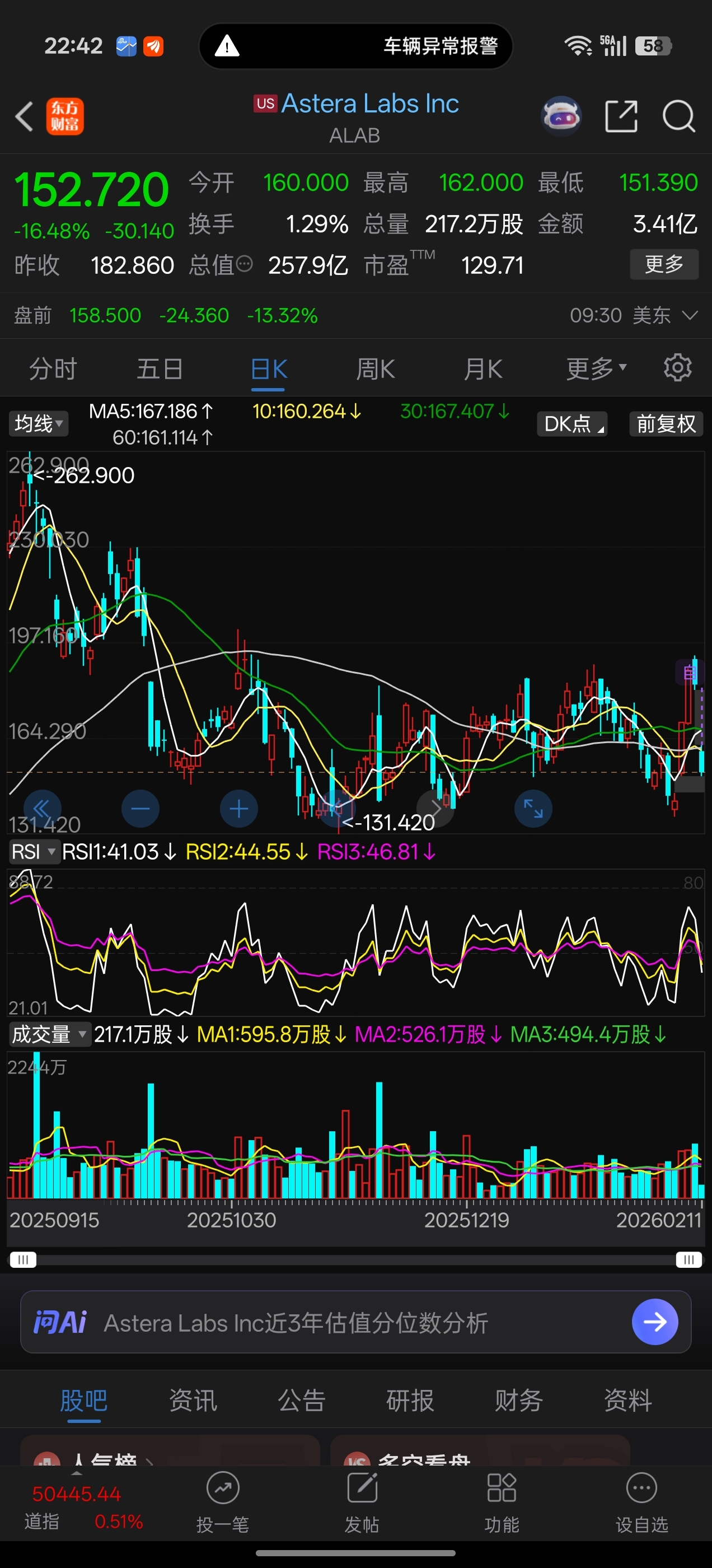
Task: Tap the Astera Labs Inc title
Action: coord(370,103)
